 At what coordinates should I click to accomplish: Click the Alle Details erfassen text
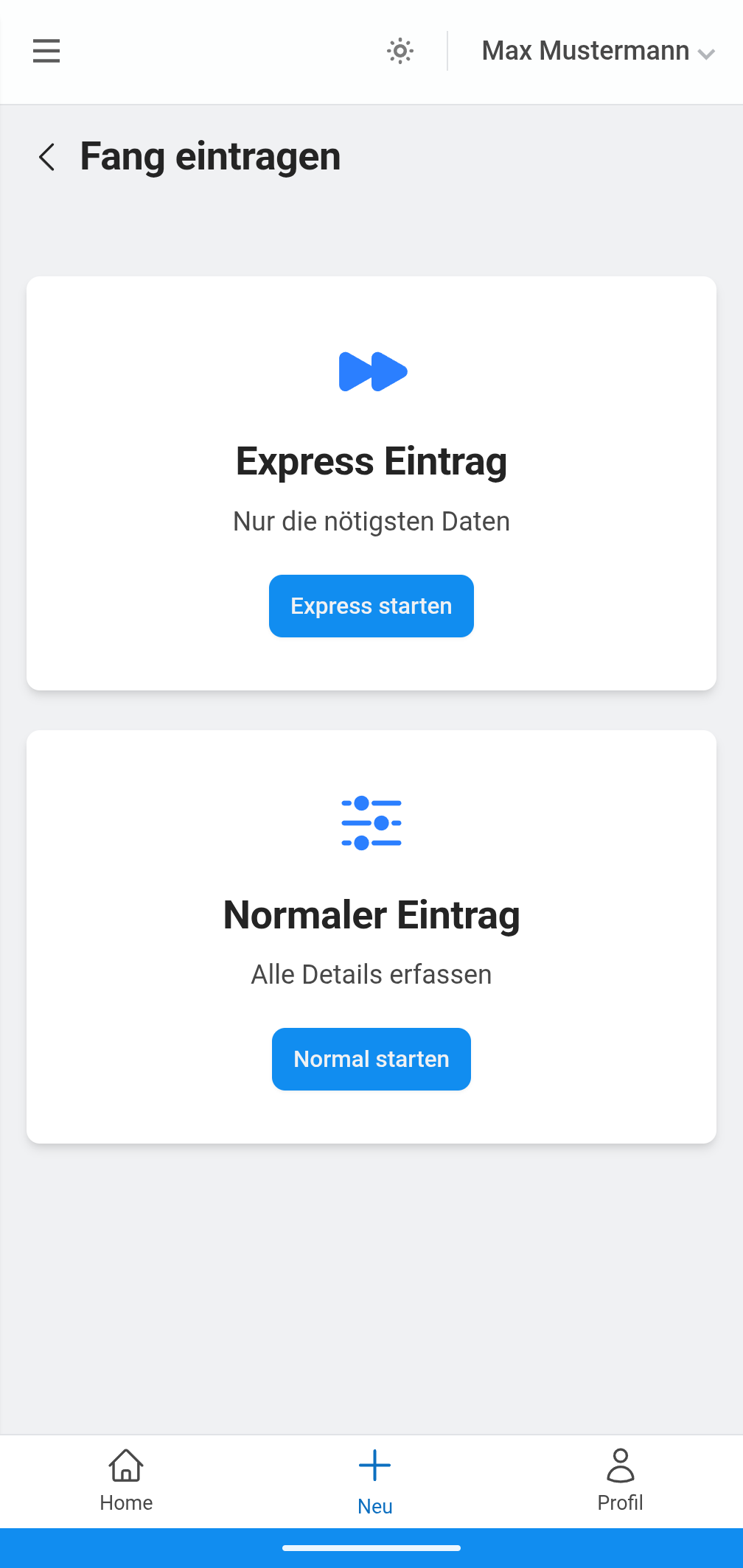(371, 975)
